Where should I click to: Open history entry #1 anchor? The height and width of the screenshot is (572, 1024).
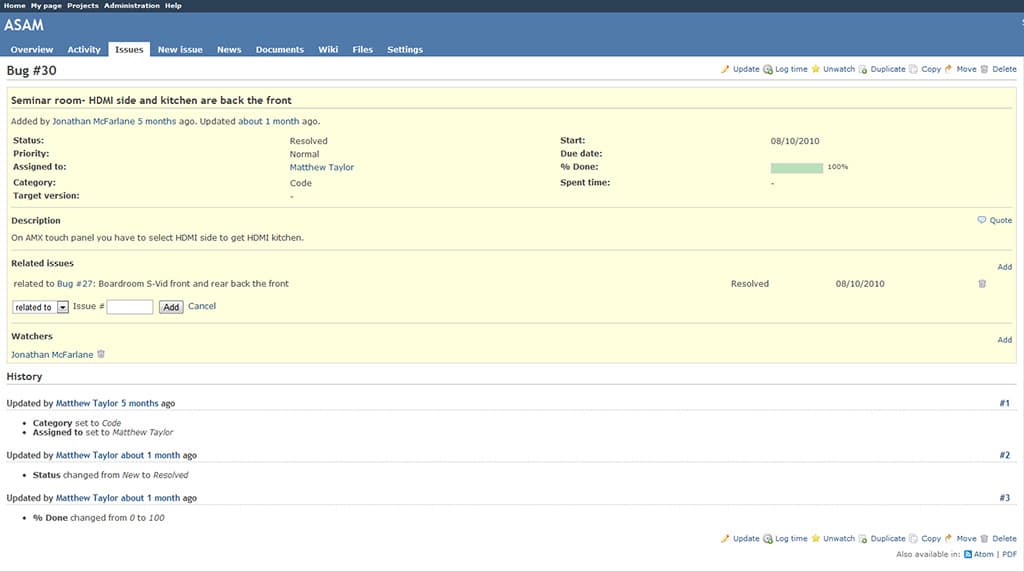(1004, 404)
